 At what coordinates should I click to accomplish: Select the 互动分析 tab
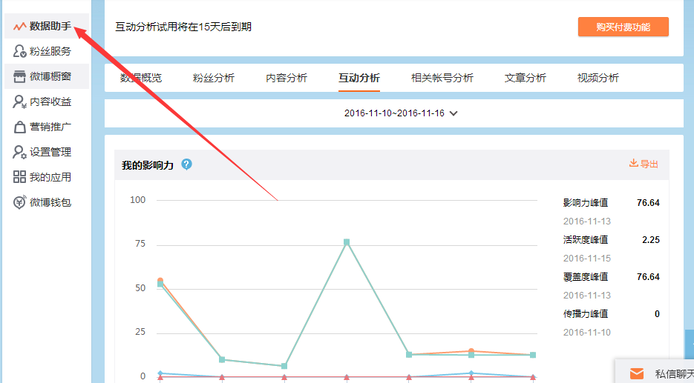pos(359,78)
